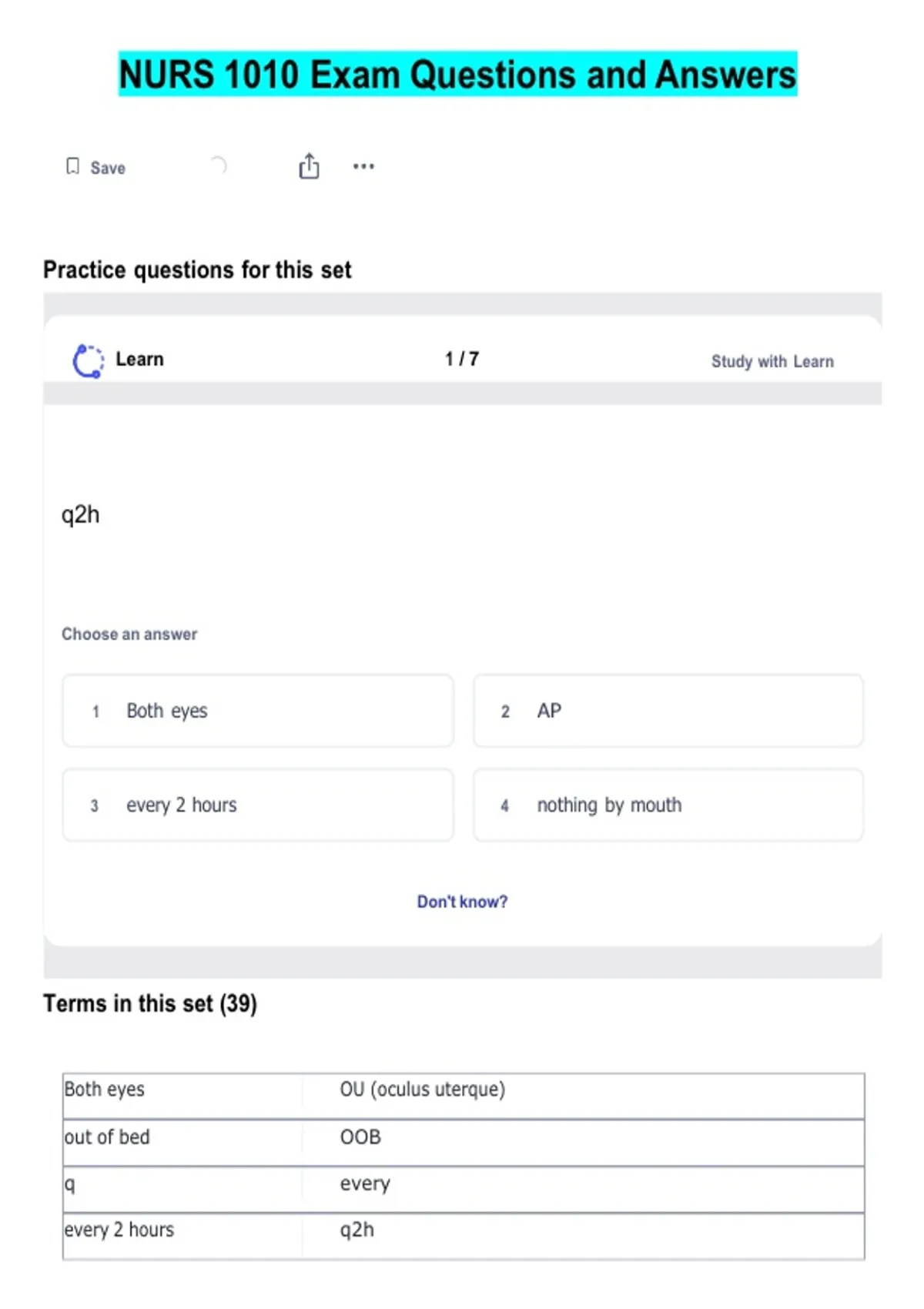This screenshot has height=1309, width=924.
Task: Choose answer 'every 2 hours'
Action: pos(258,805)
